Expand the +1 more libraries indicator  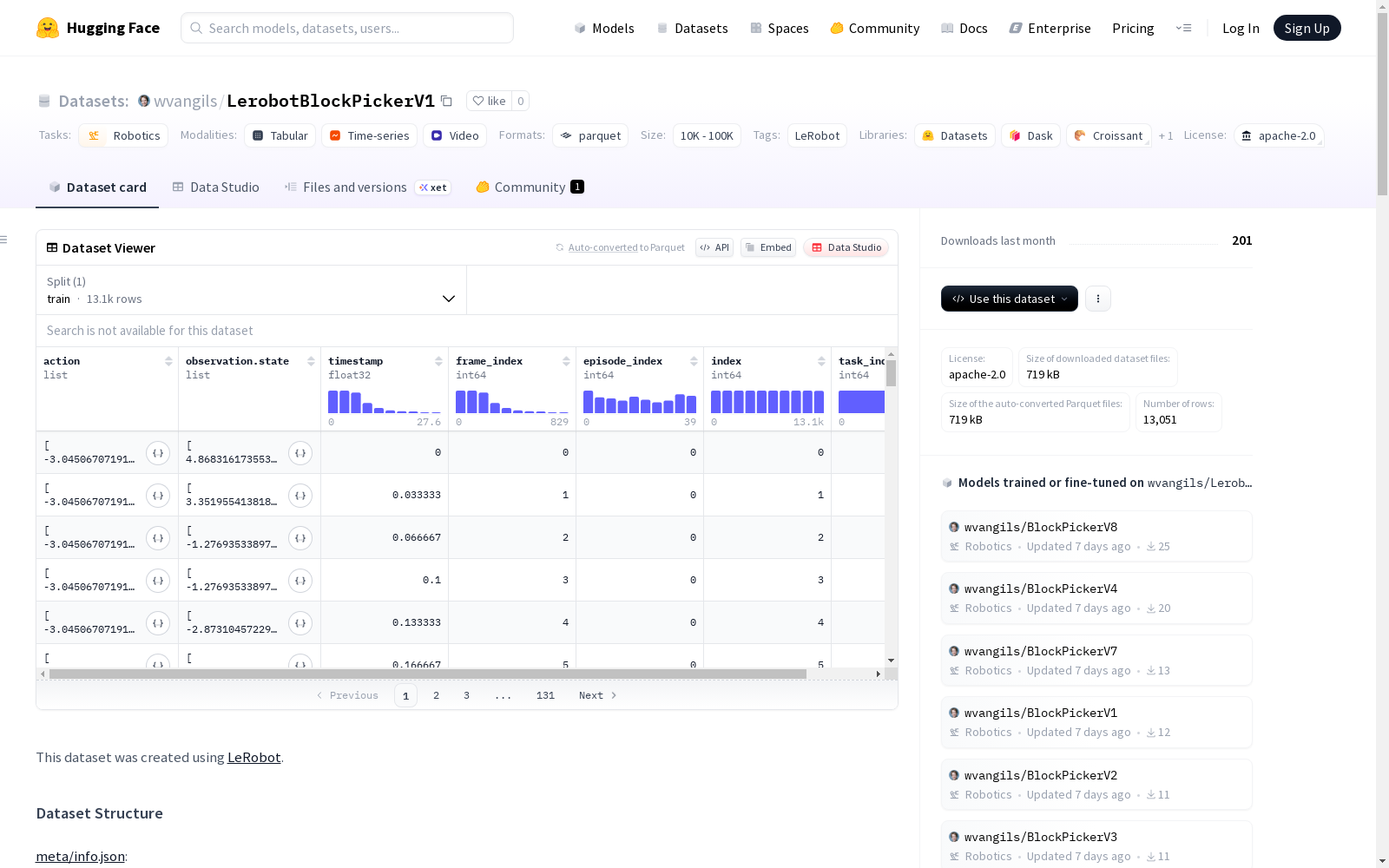[1166, 136]
